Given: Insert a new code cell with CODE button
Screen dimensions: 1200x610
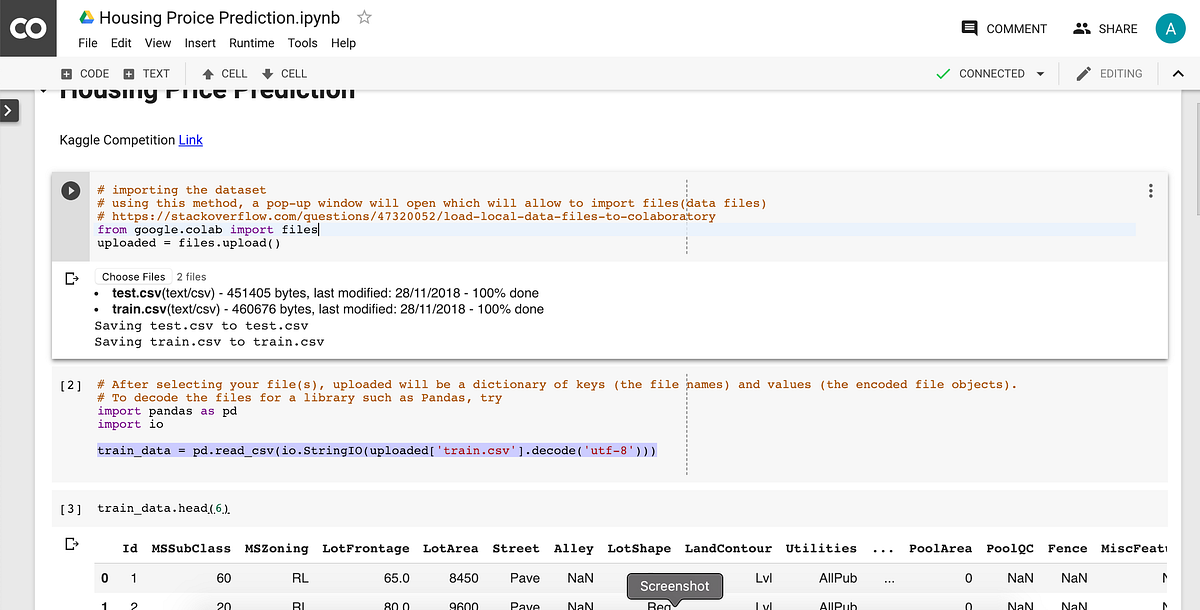Looking at the screenshot, I should (x=85, y=73).
